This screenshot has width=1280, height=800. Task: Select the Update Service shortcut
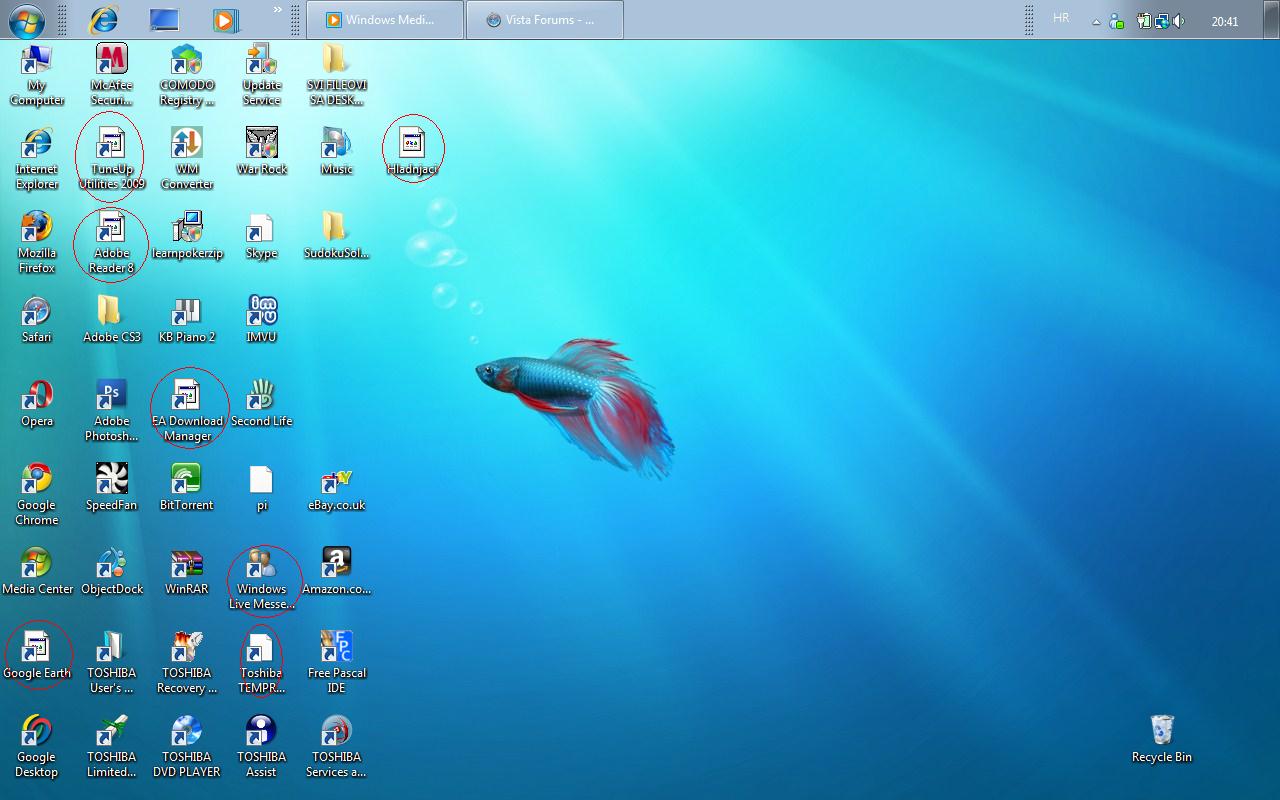pos(261,76)
